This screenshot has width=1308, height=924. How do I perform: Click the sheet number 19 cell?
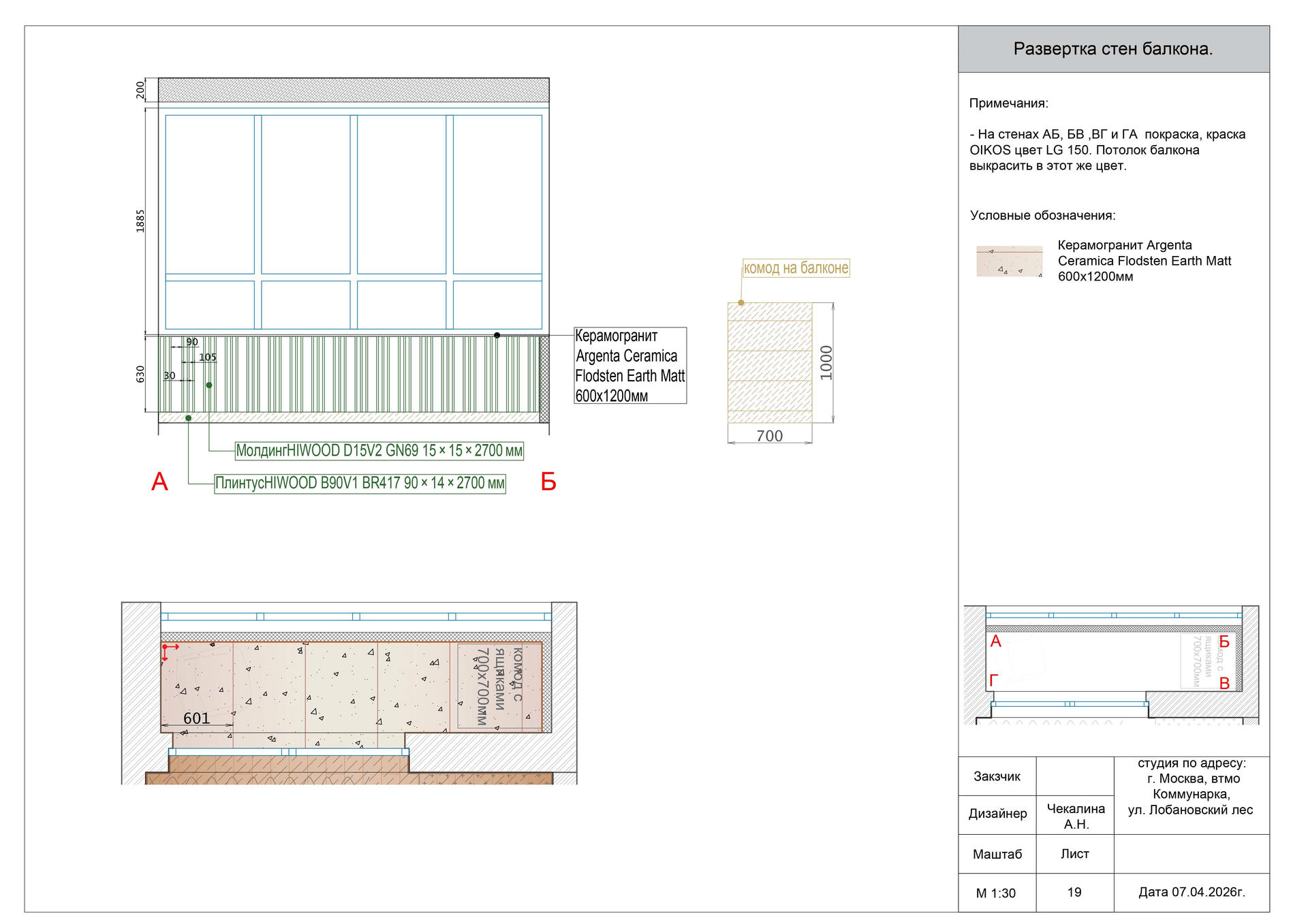1074,892
